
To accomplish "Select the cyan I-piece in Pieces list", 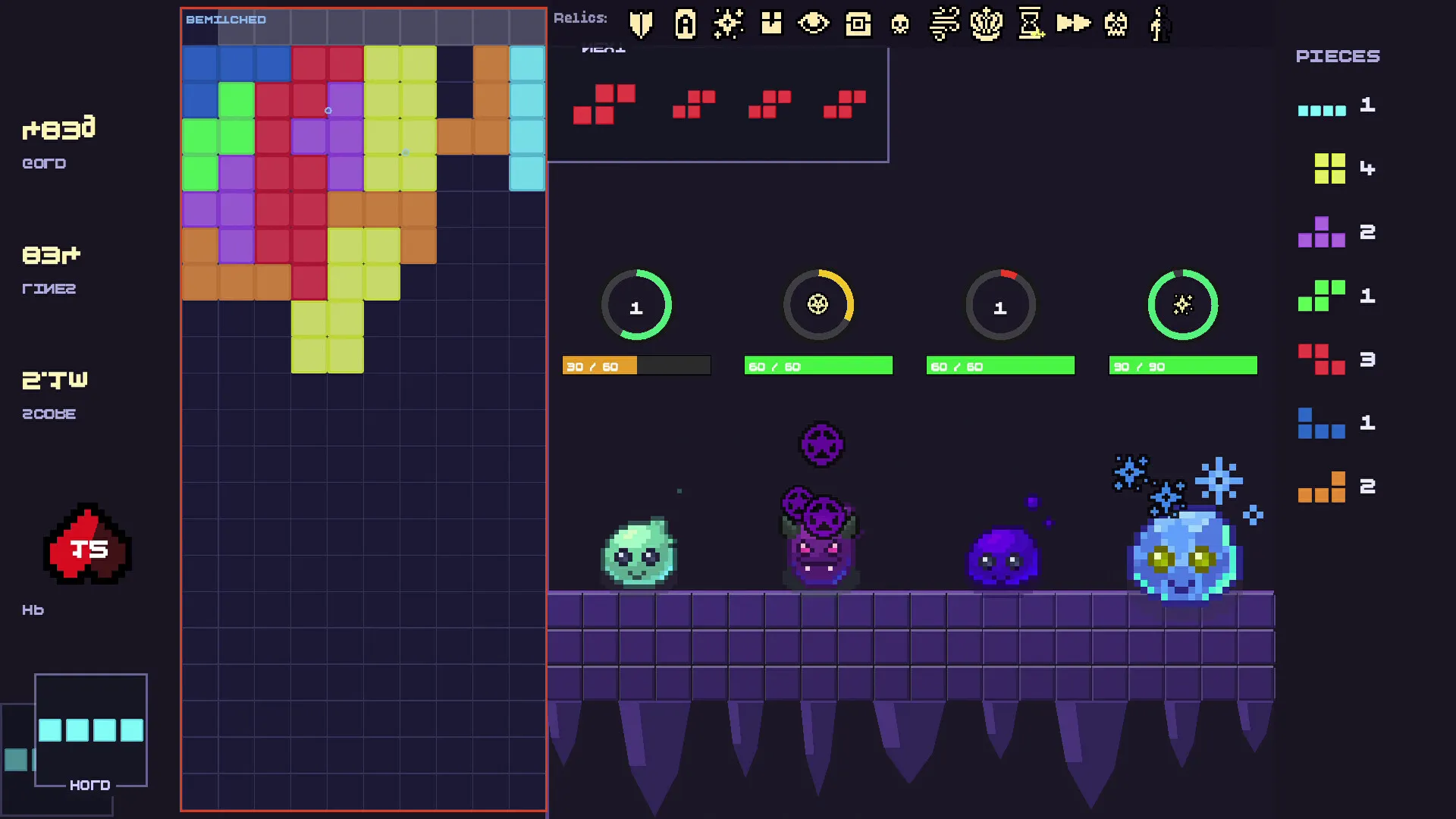I will coord(1322,110).
